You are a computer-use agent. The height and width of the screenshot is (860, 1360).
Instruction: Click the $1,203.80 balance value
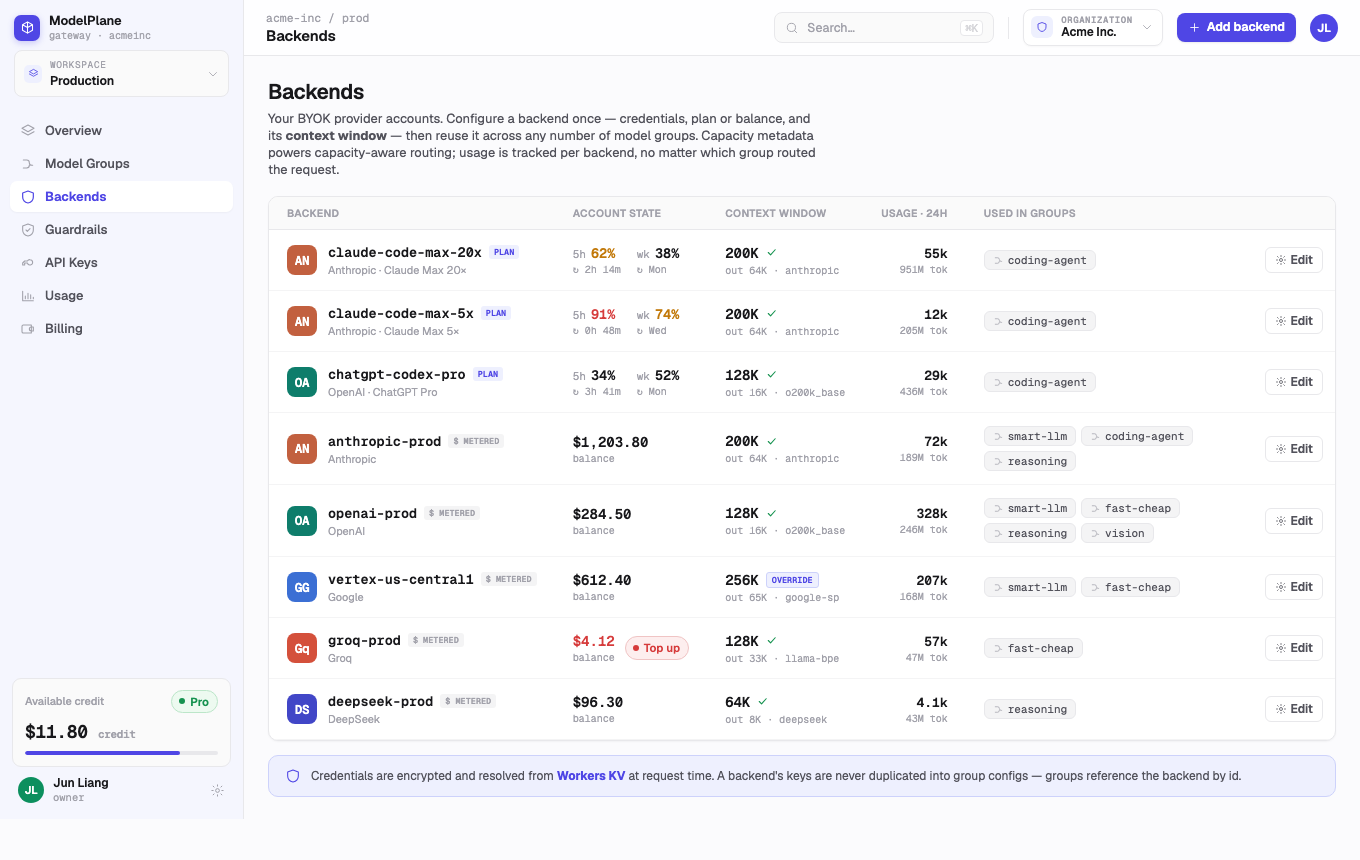pyautogui.click(x=610, y=442)
